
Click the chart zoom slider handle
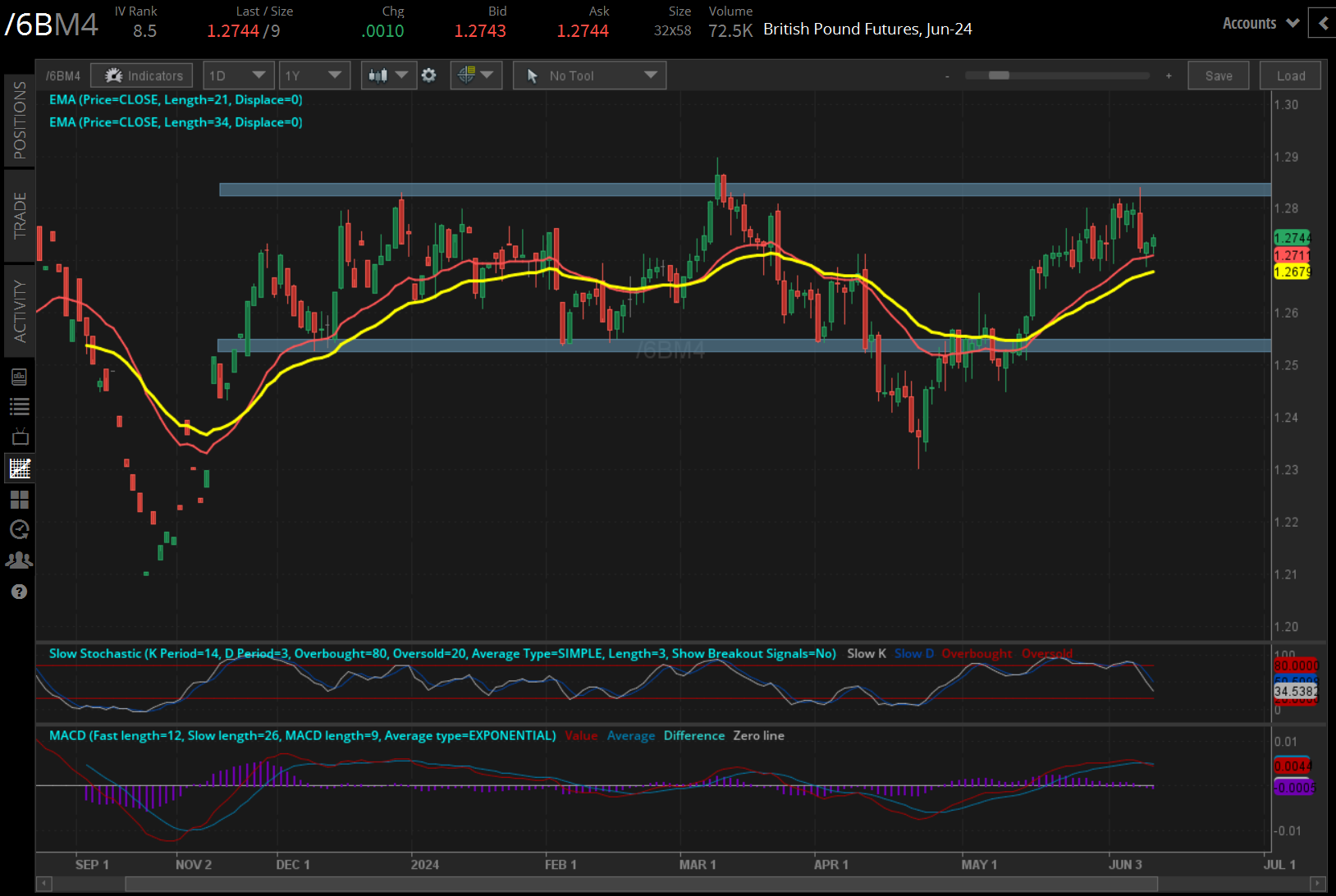tap(999, 75)
